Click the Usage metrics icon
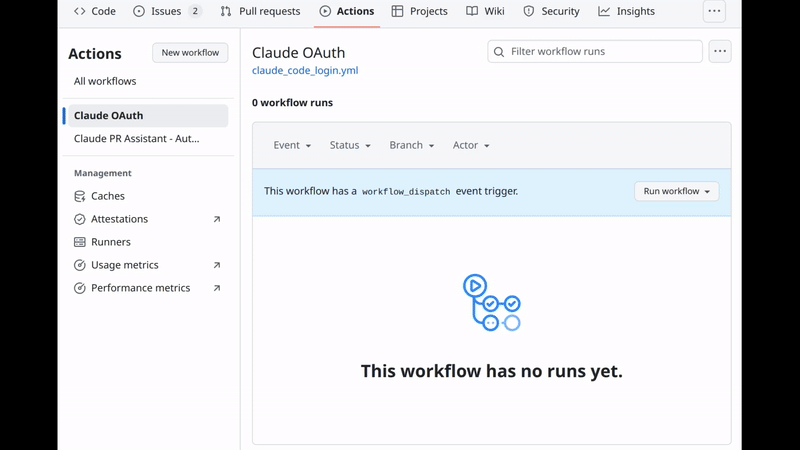This screenshot has width=800, height=450. click(x=80, y=265)
